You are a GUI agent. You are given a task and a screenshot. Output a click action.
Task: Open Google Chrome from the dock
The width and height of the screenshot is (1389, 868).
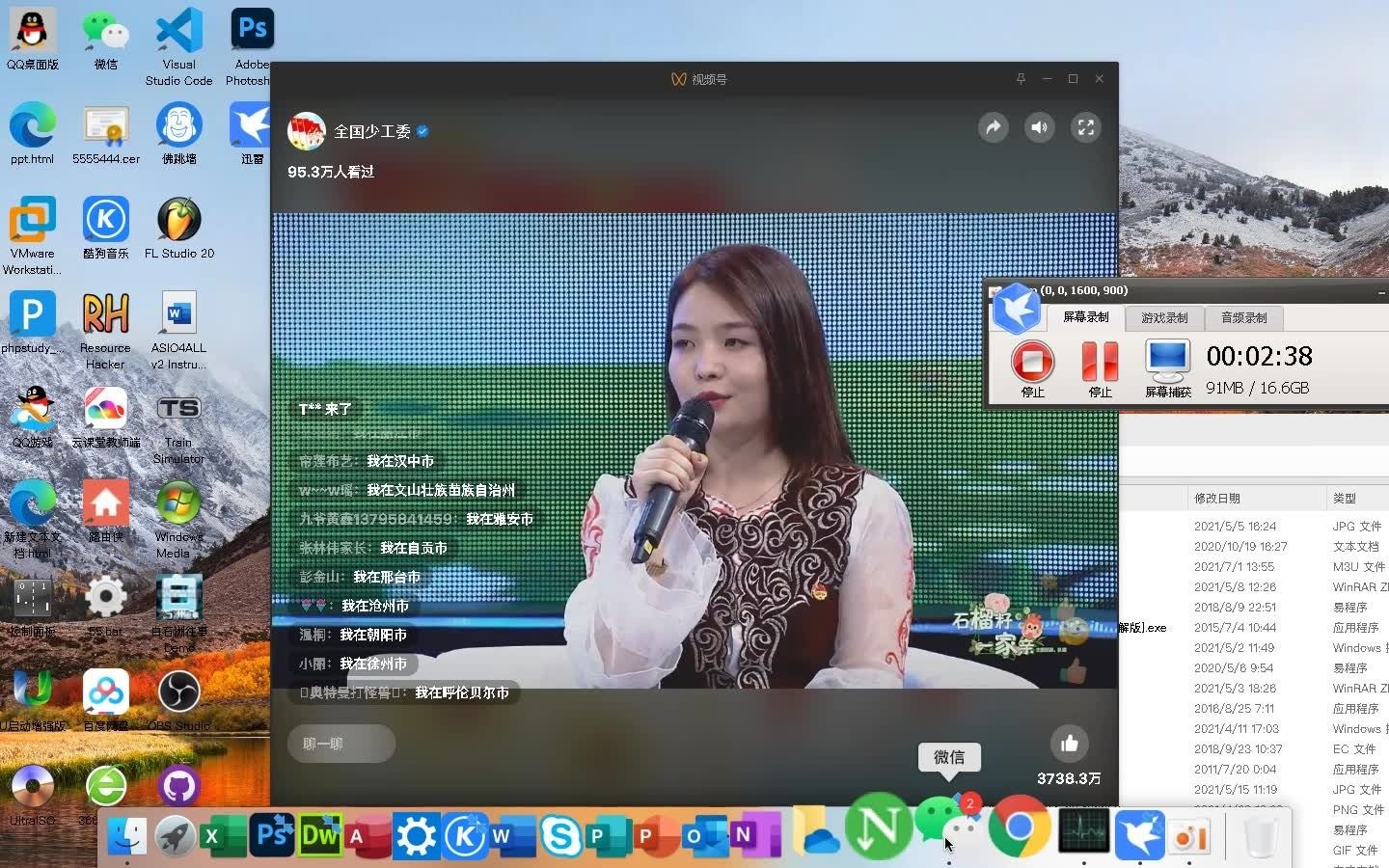(x=1018, y=827)
